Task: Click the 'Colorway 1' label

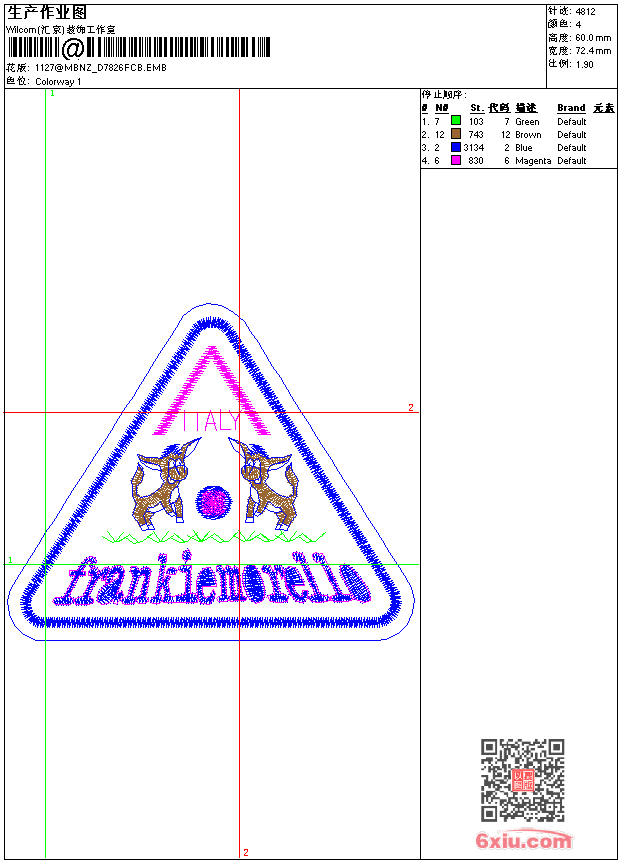Action: 58,82
